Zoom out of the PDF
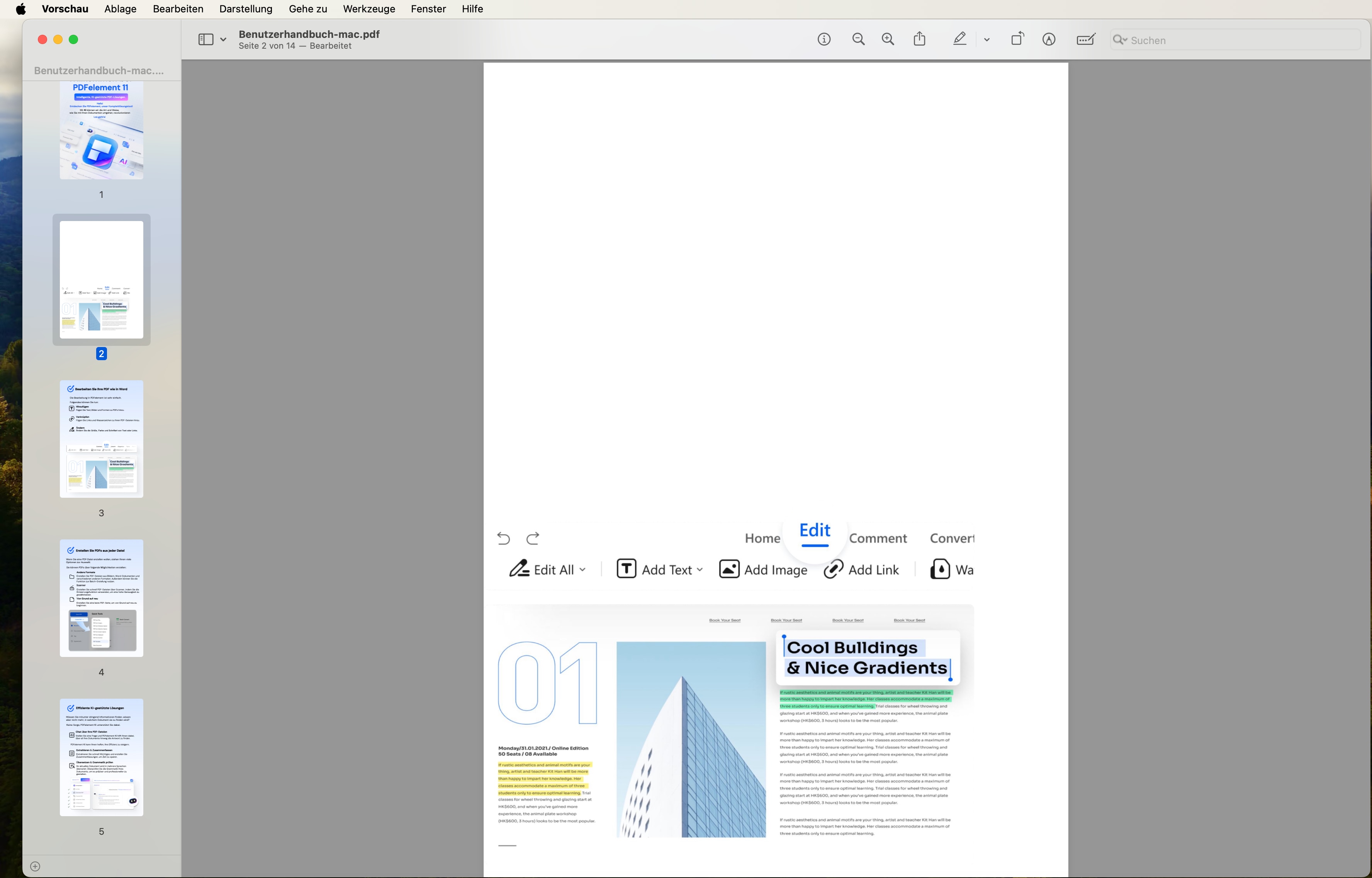The height and width of the screenshot is (878, 1372). point(858,39)
